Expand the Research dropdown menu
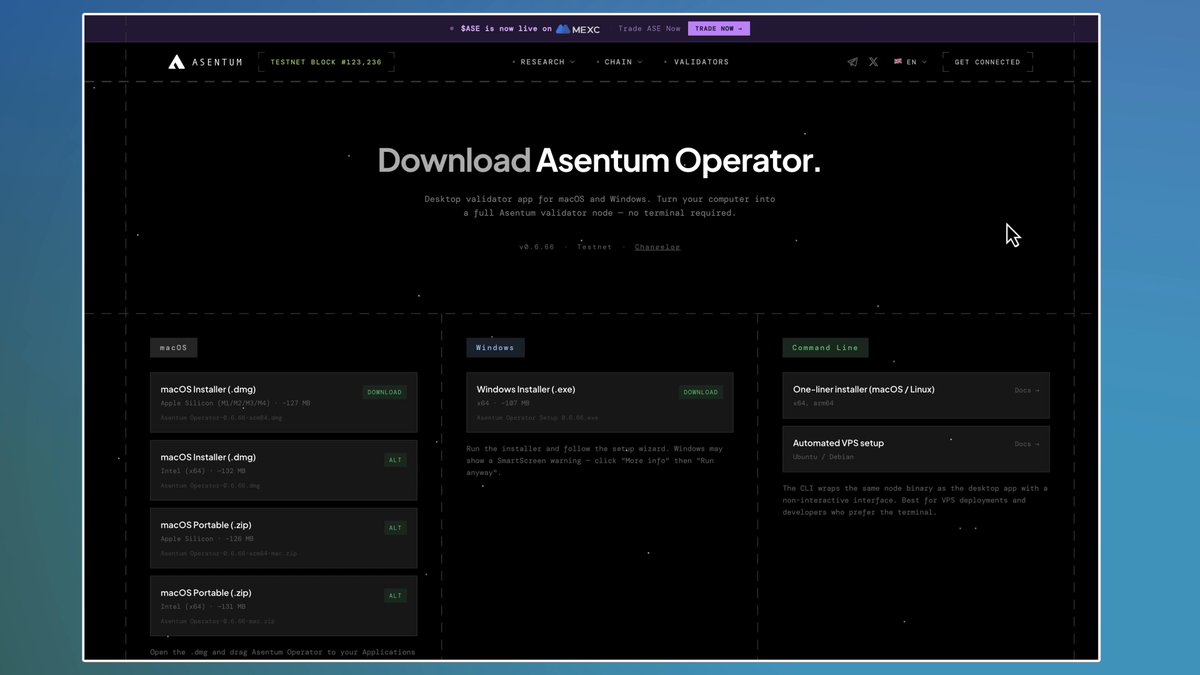This screenshot has width=1200, height=675. click(x=544, y=62)
